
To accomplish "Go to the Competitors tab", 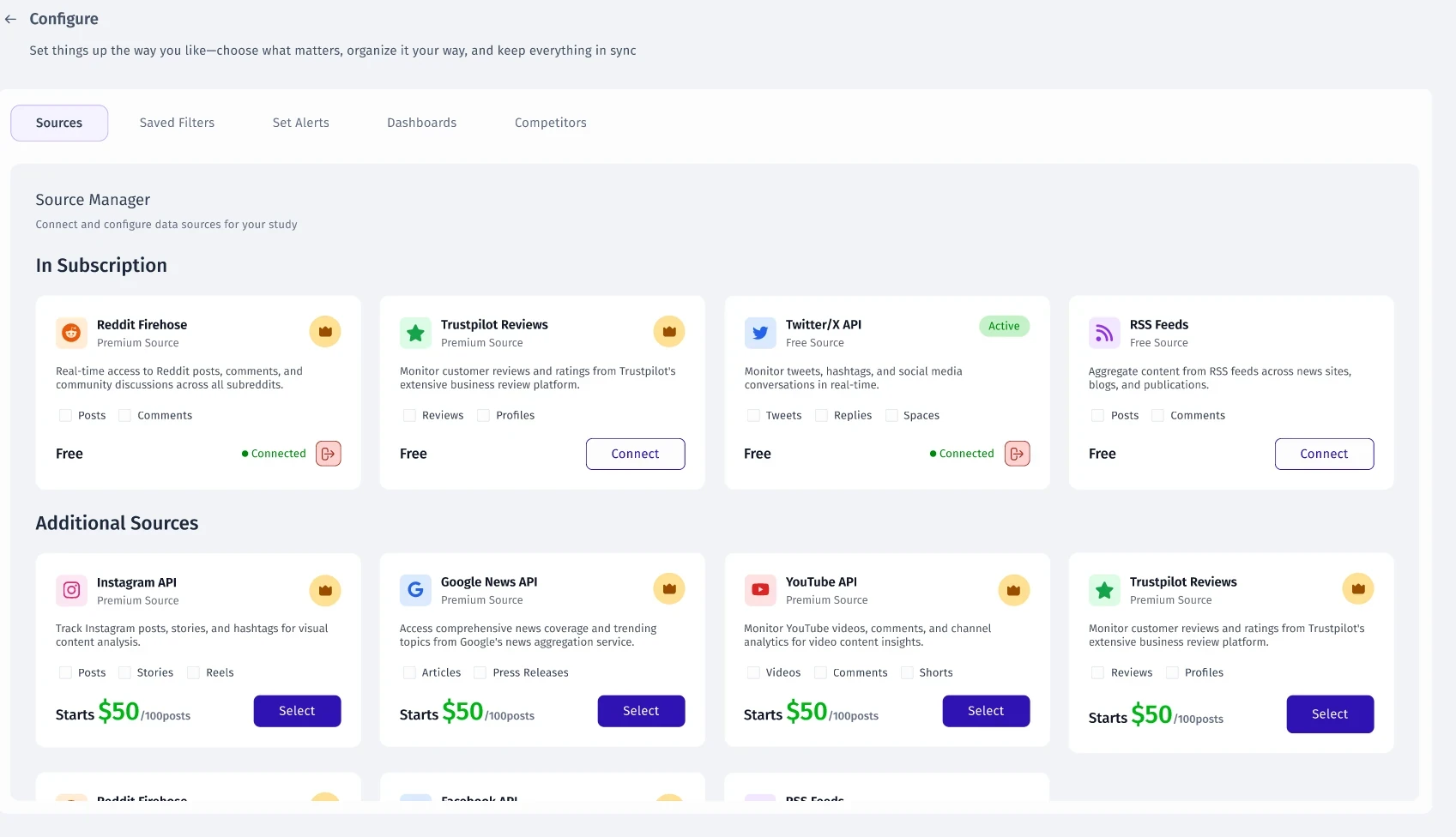I will (551, 123).
